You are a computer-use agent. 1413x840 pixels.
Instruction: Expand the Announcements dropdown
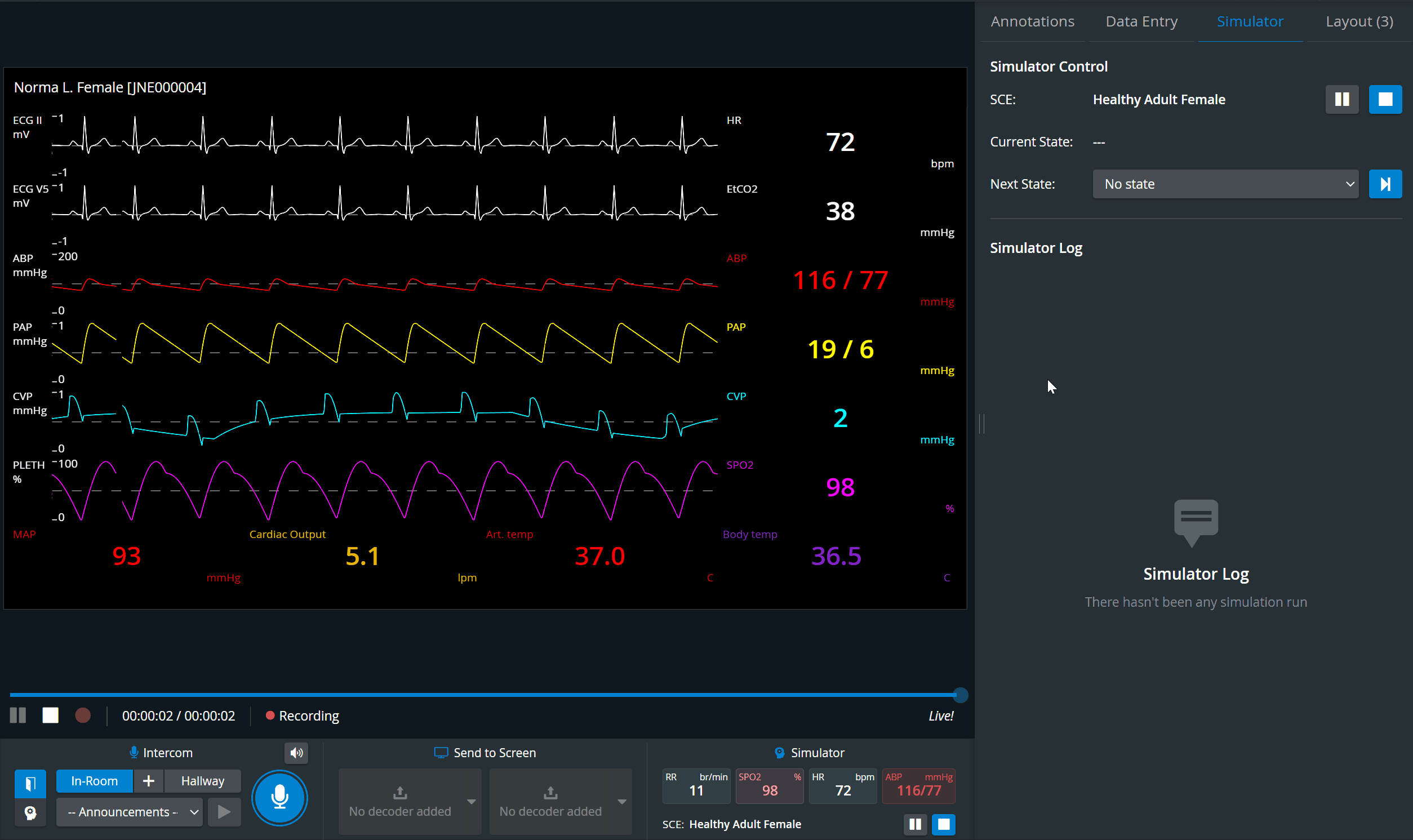pyautogui.click(x=130, y=812)
